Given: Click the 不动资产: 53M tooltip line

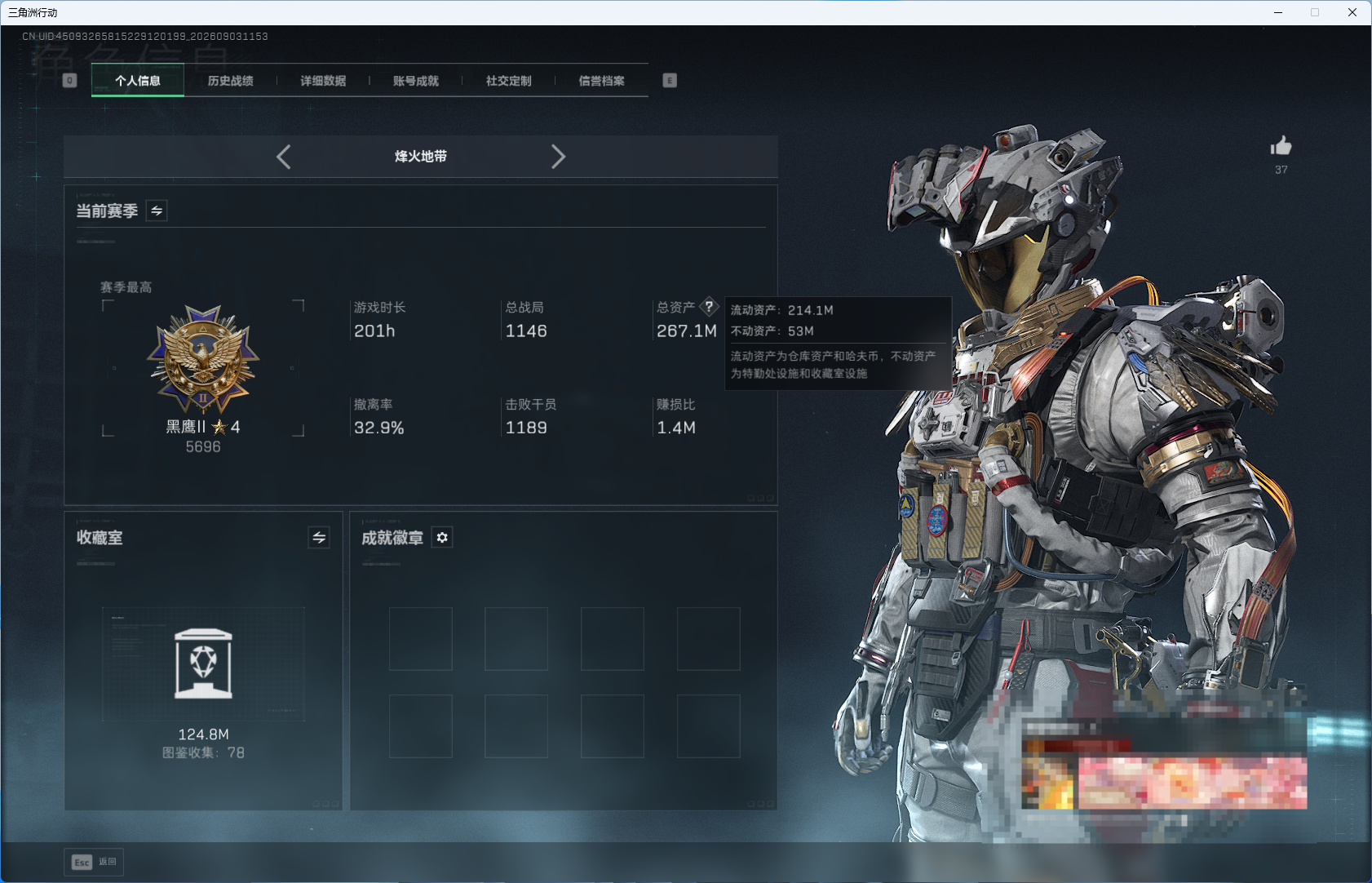Looking at the screenshot, I should (772, 331).
